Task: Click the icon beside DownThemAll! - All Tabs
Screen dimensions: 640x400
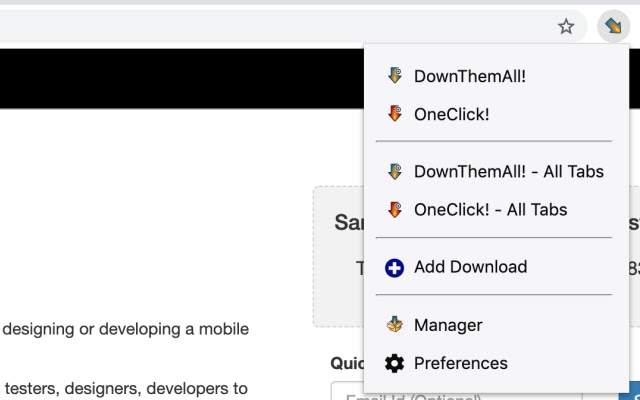Action: 395,172
